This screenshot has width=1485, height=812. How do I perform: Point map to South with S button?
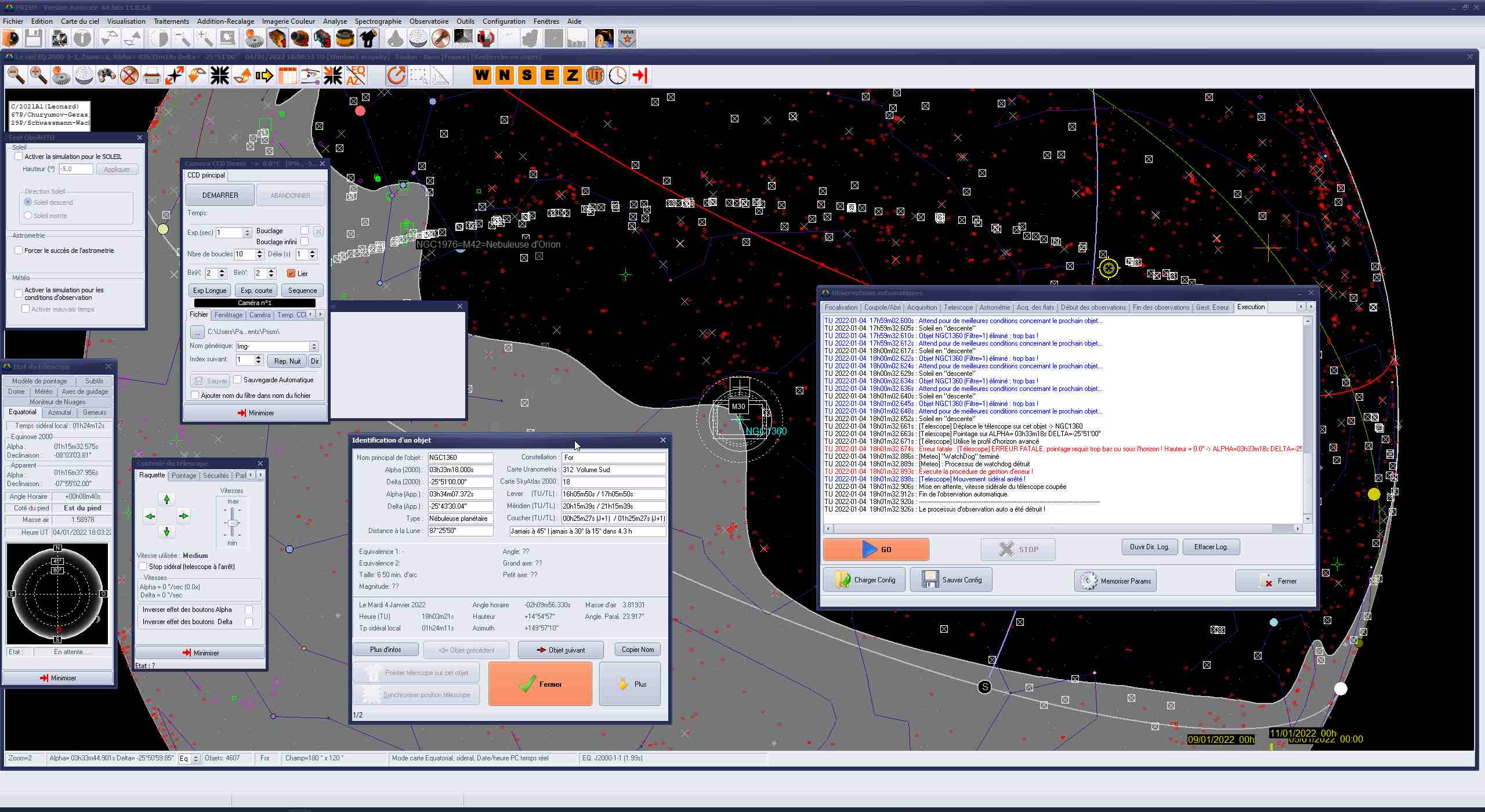click(x=527, y=75)
